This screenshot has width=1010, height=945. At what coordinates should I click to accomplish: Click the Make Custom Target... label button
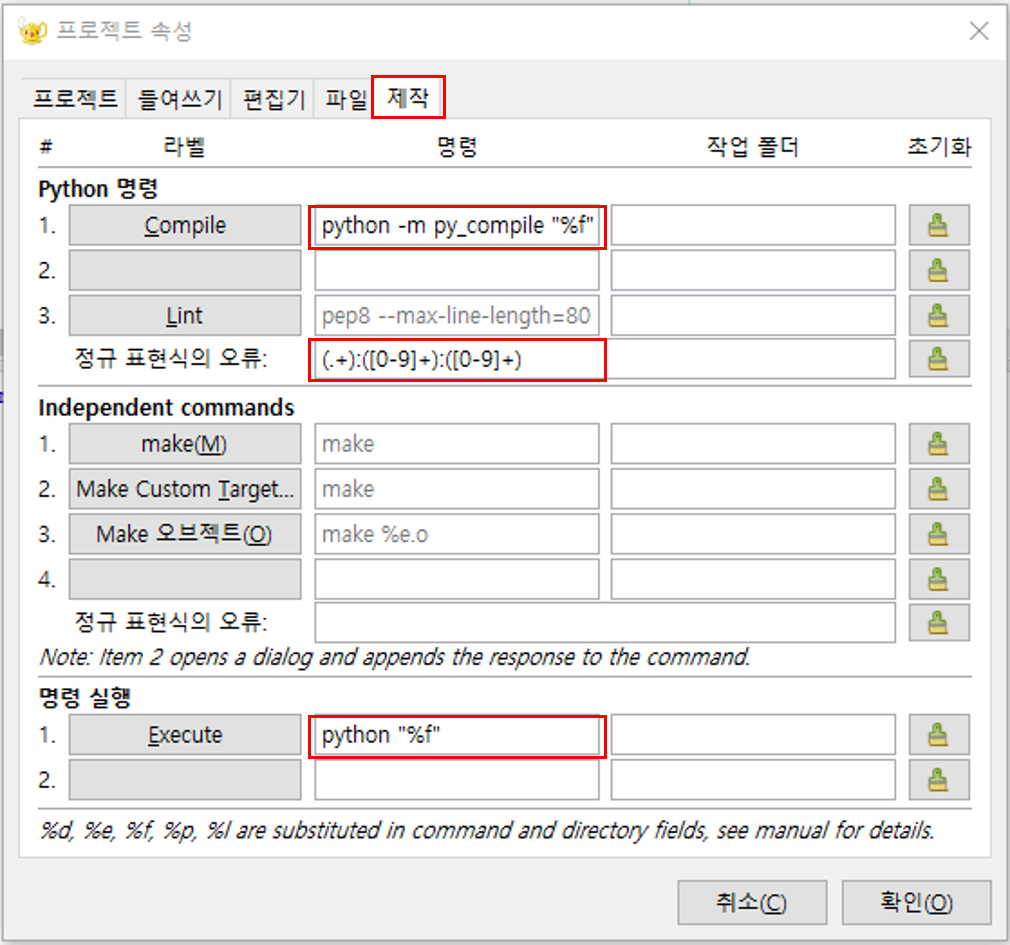click(x=185, y=489)
